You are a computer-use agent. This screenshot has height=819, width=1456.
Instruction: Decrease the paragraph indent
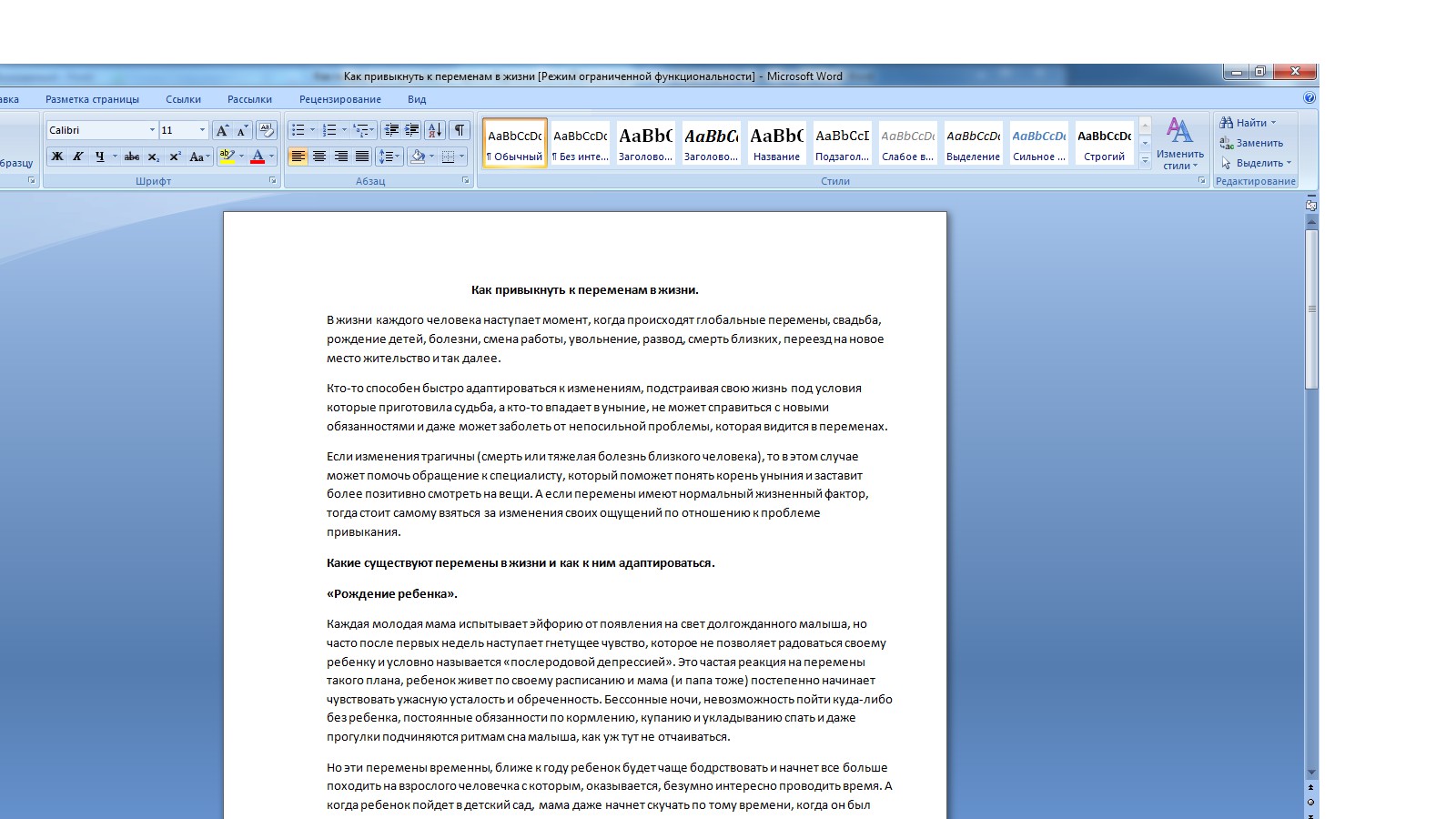[x=391, y=130]
